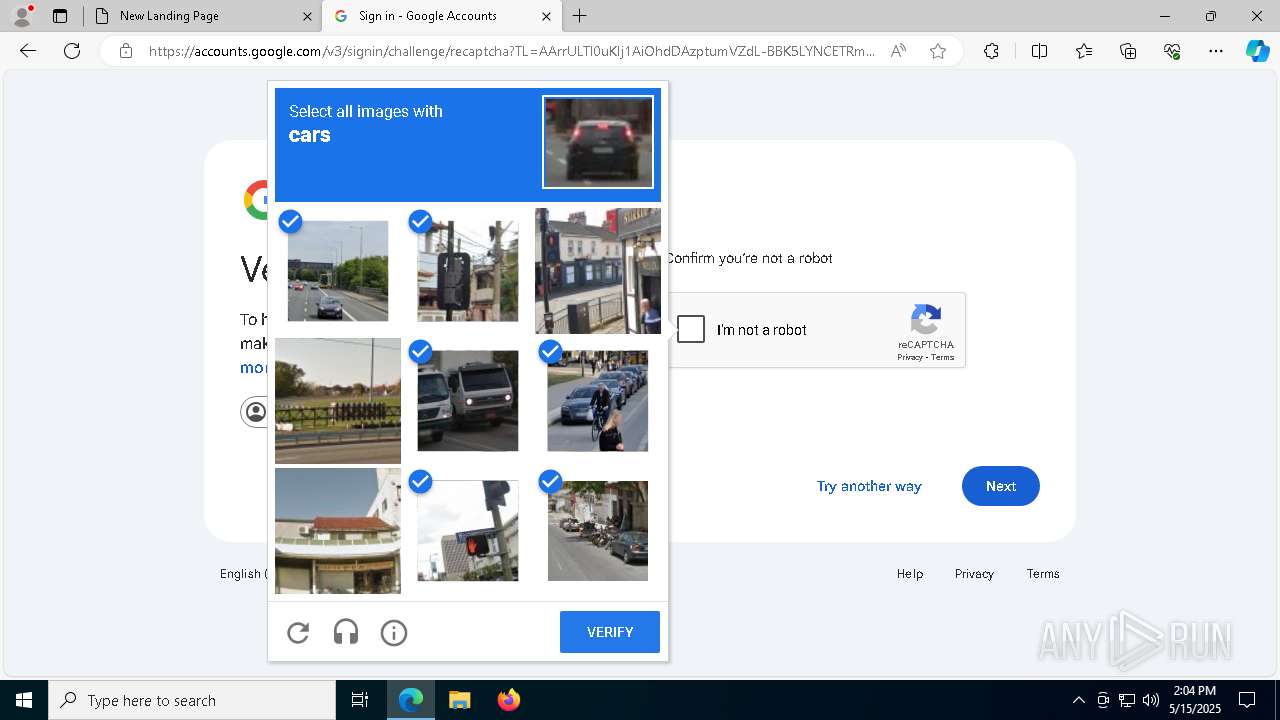
Task: Open Firefox from the taskbar
Action: tap(508, 700)
